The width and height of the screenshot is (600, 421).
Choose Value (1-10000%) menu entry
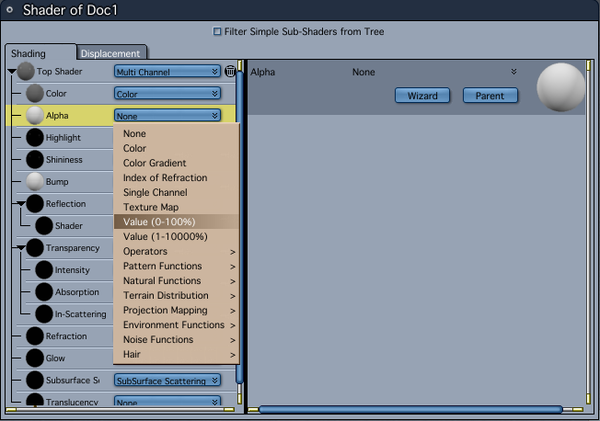[176, 237]
